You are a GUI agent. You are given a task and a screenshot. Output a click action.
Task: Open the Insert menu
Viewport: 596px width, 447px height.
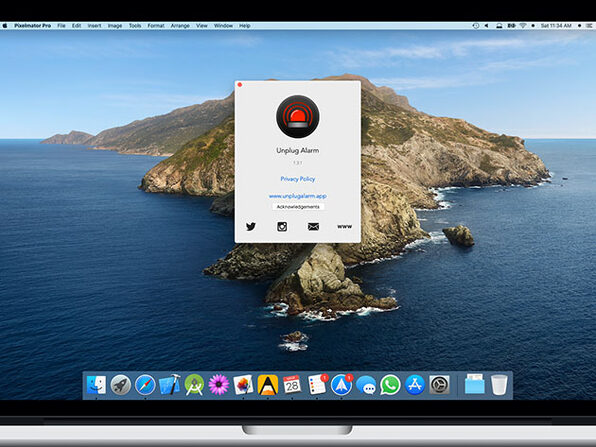tap(94, 26)
